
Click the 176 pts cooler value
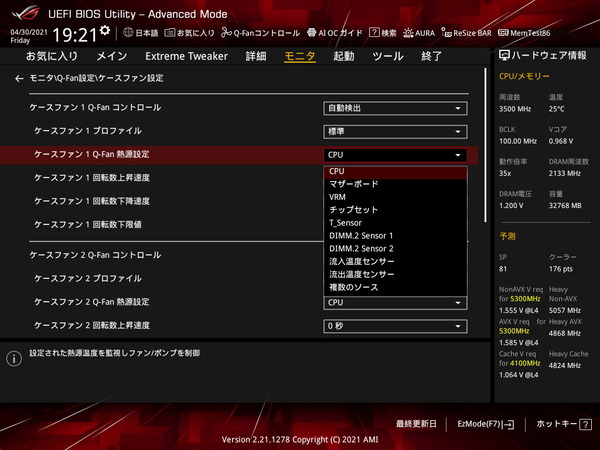(x=561, y=269)
